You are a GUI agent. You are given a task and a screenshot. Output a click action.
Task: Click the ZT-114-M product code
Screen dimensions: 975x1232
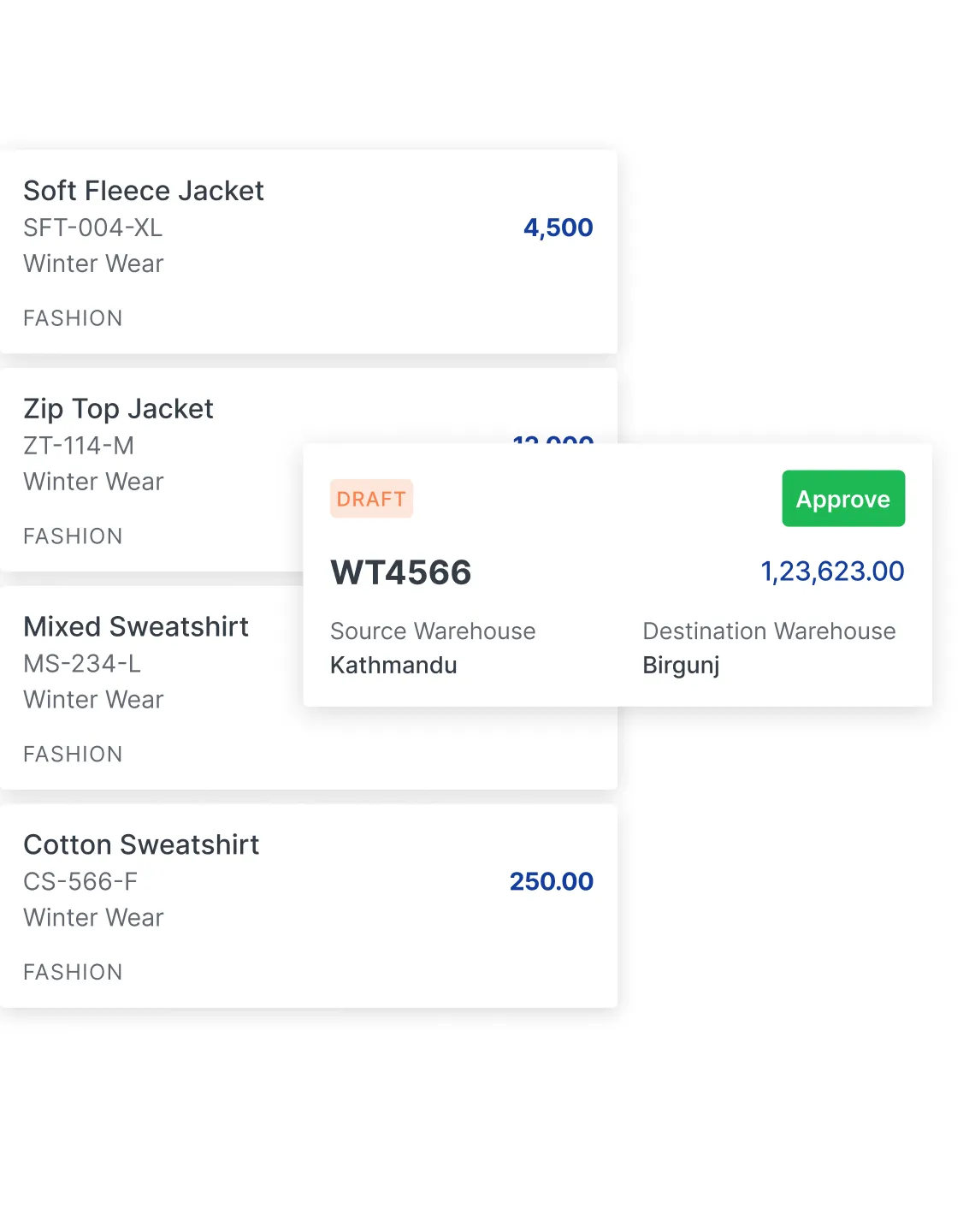point(79,446)
